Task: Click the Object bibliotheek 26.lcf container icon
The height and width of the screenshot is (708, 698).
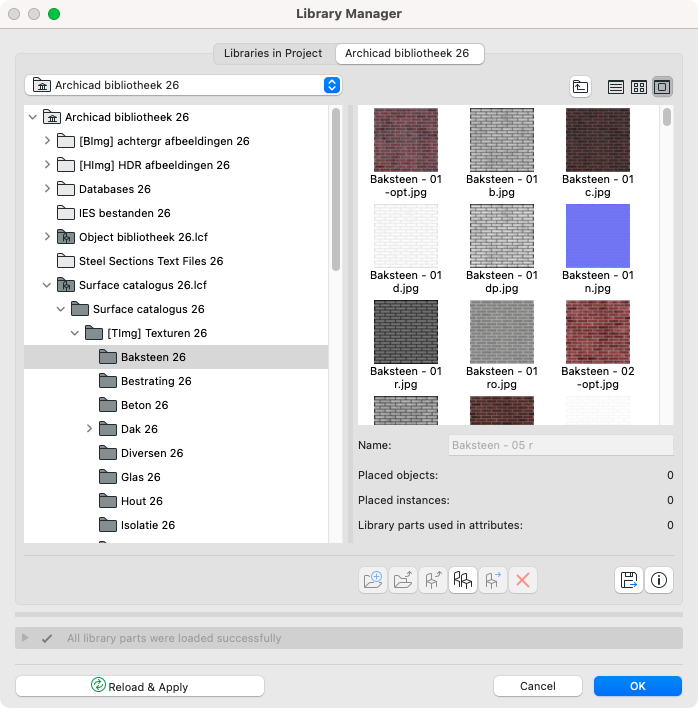Action: pos(66,237)
